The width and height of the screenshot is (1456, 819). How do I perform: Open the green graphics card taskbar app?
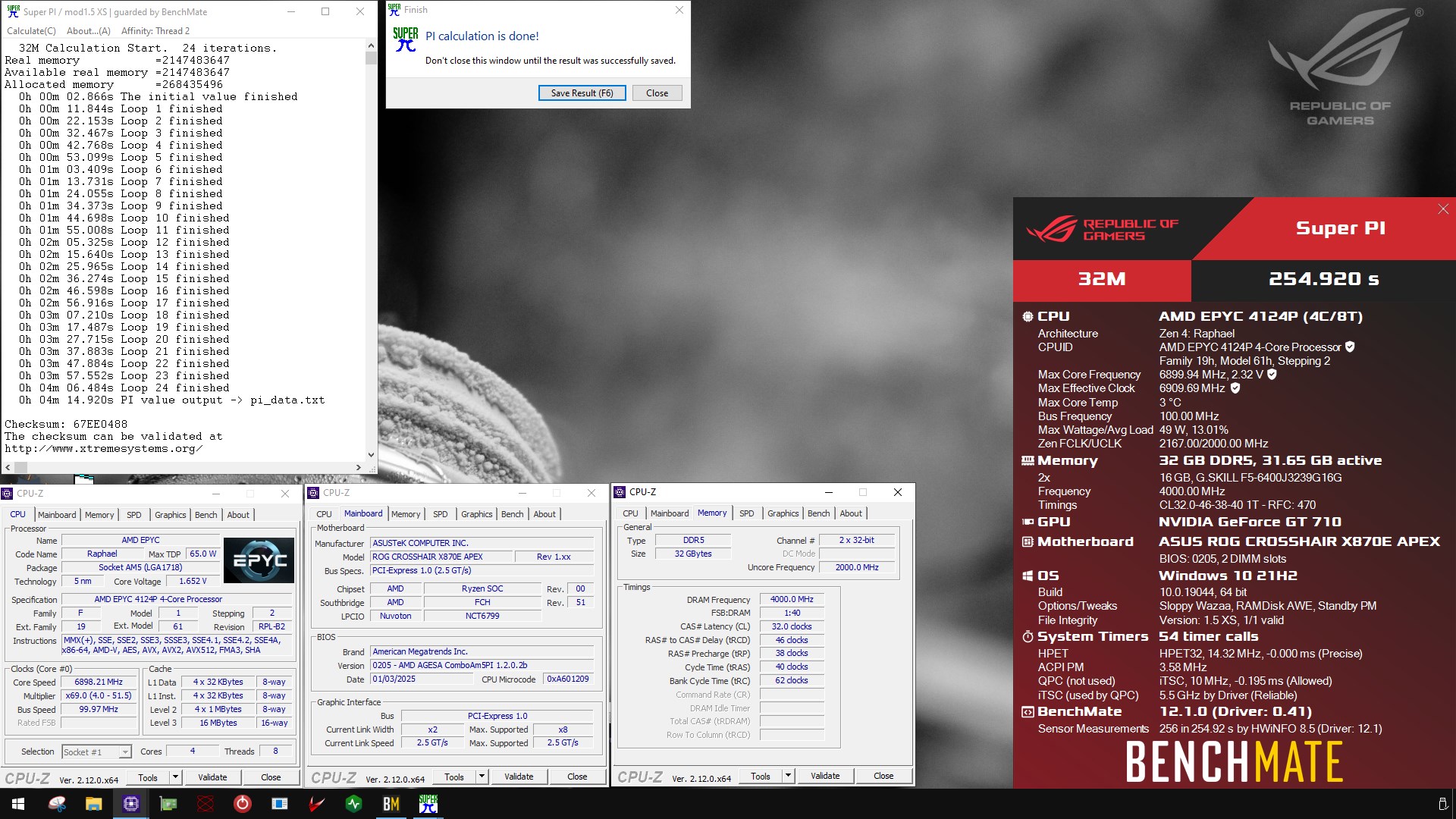168,804
